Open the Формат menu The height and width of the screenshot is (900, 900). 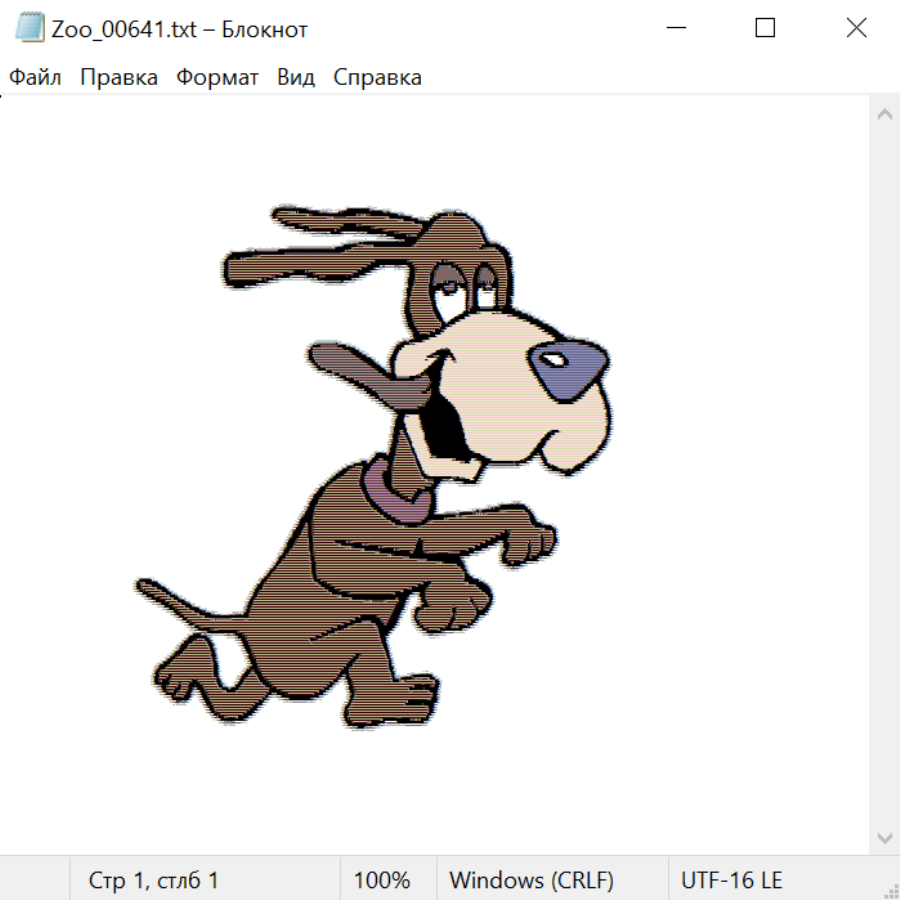point(217,78)
